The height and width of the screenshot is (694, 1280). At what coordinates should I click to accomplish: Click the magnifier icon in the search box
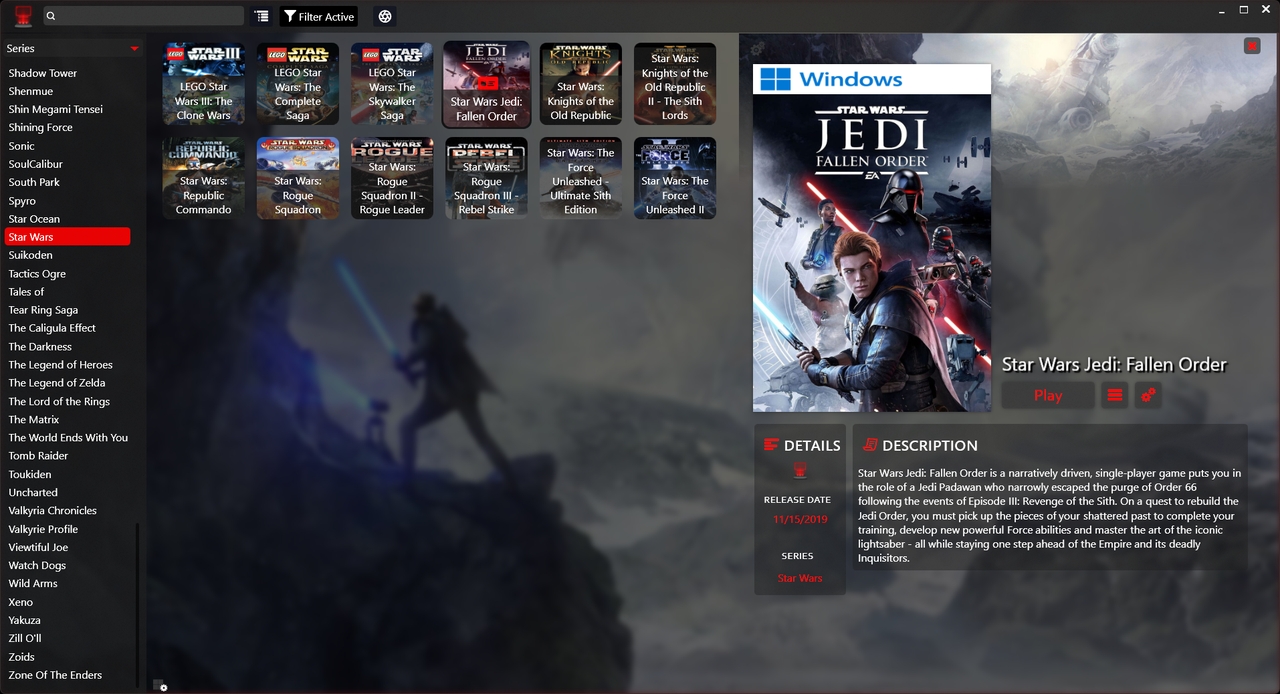tap(51, 16)
